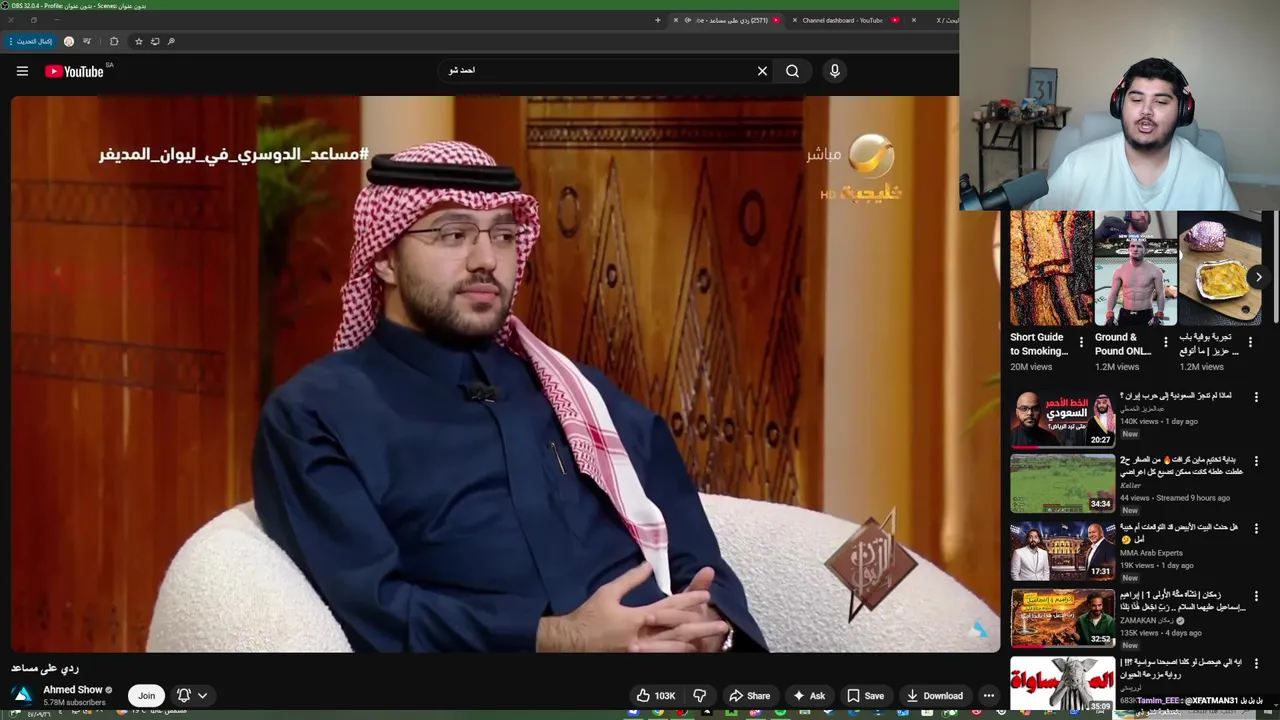Click the 5.78M subscribers text

coord(74,702)
